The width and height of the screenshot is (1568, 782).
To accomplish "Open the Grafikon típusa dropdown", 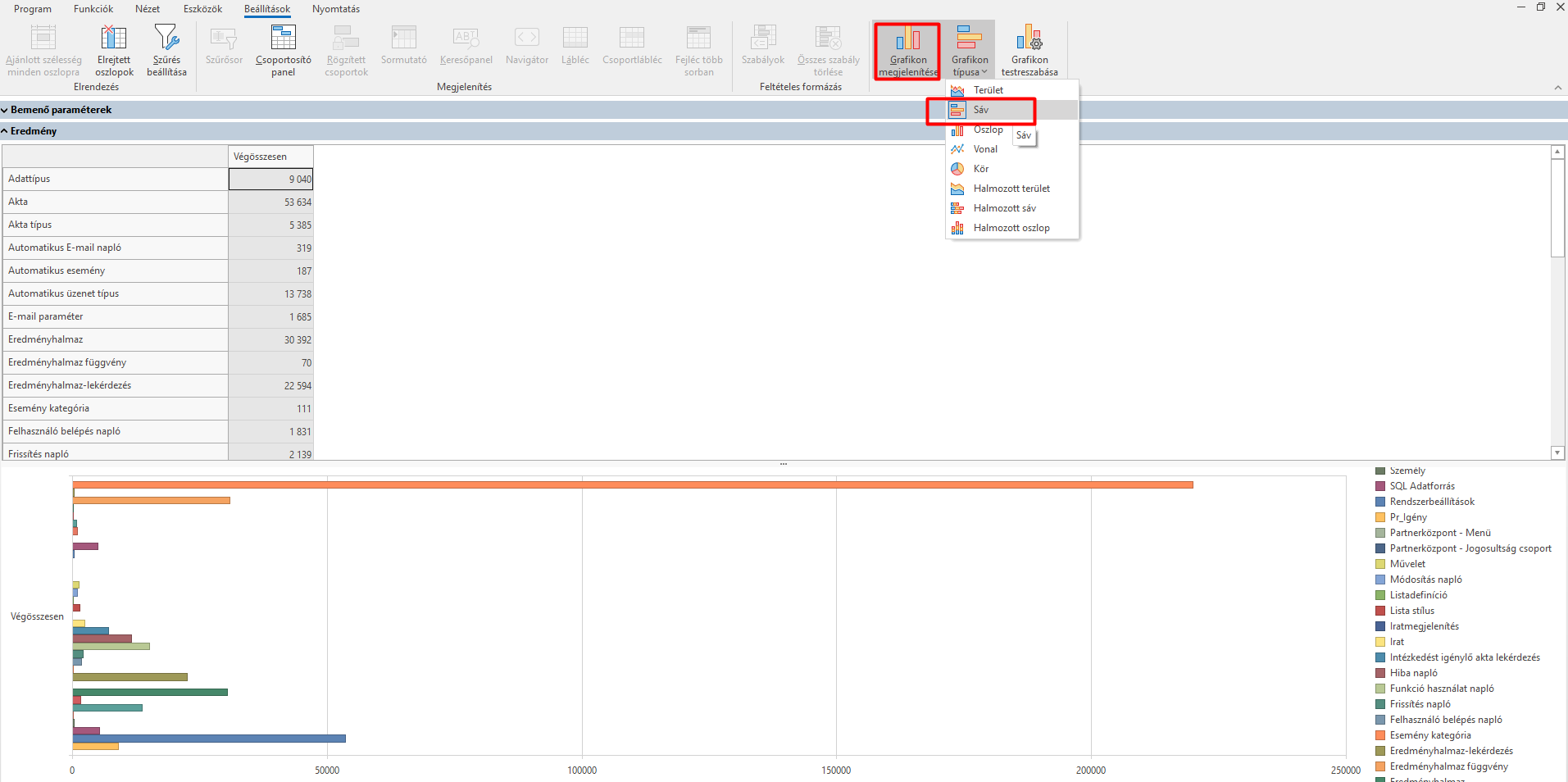I will tap(970, 50).
